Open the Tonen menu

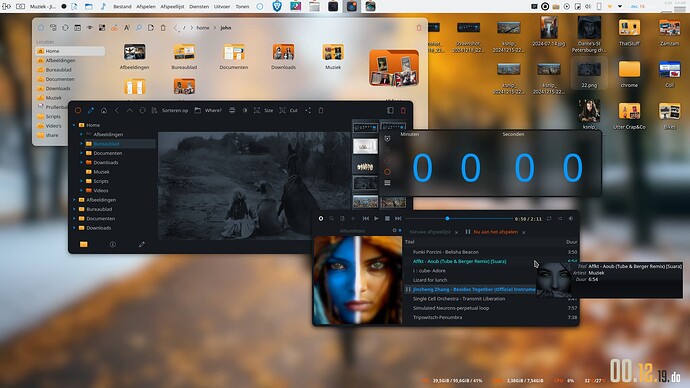[x=242, y=7]
